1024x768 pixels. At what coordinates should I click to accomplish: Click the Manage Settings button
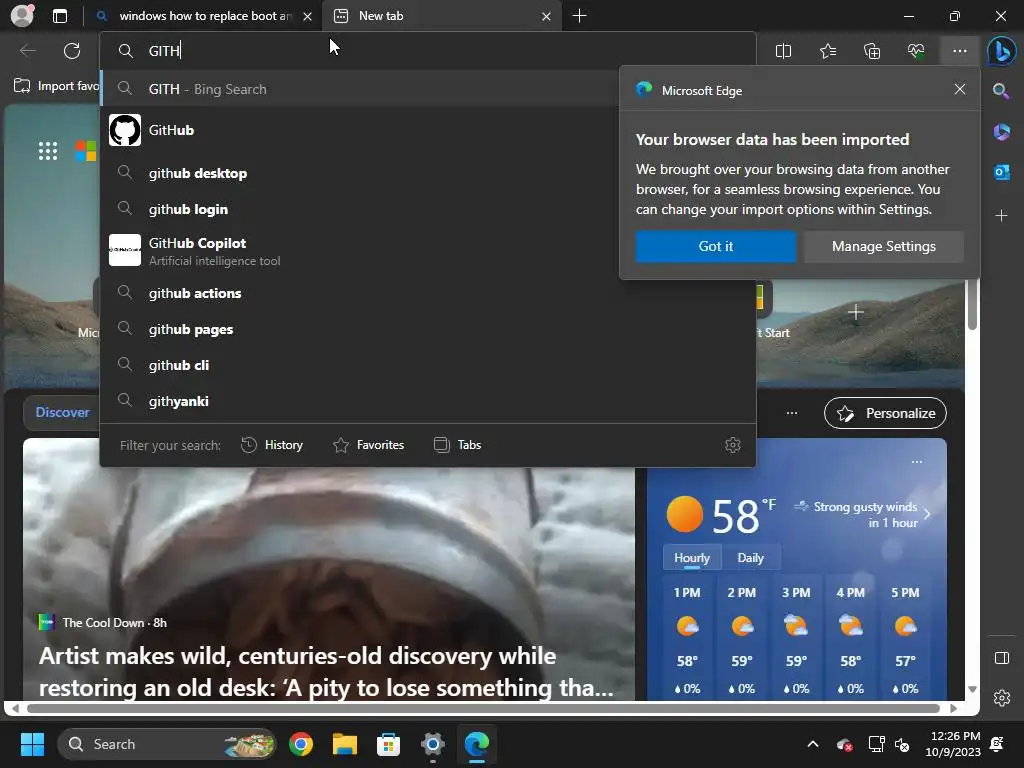click(884, 246)
